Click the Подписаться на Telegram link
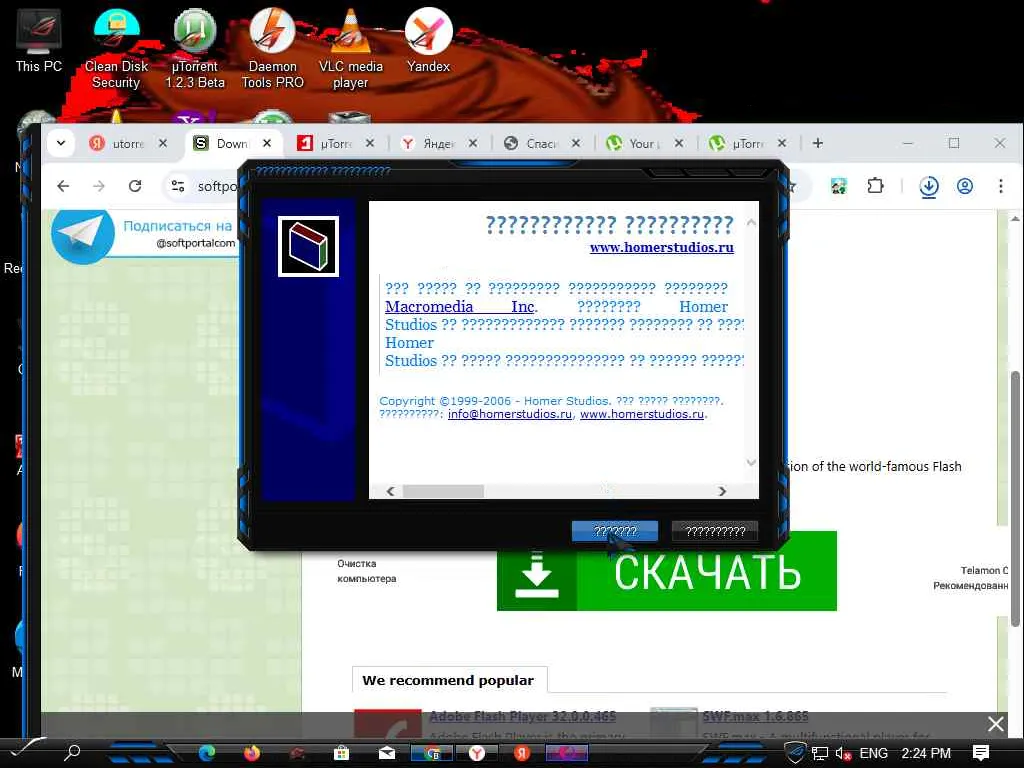The width and height of the screenshot is (1024, 768). 178,226
